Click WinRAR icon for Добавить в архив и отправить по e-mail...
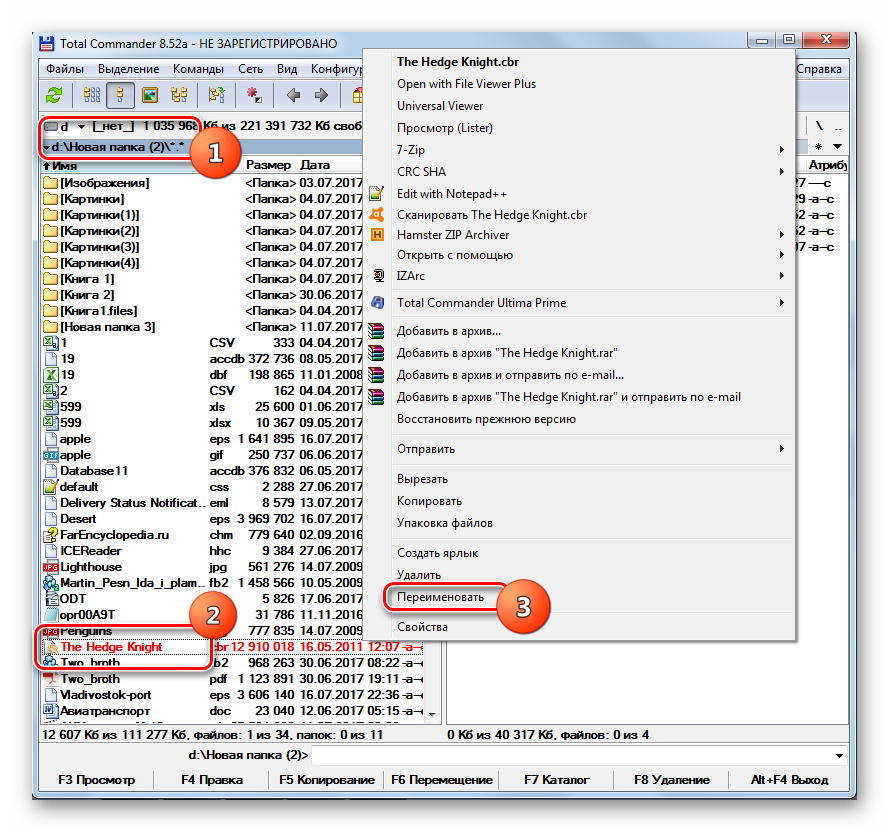This screenshot has height=832, width=889. [376, 375]
